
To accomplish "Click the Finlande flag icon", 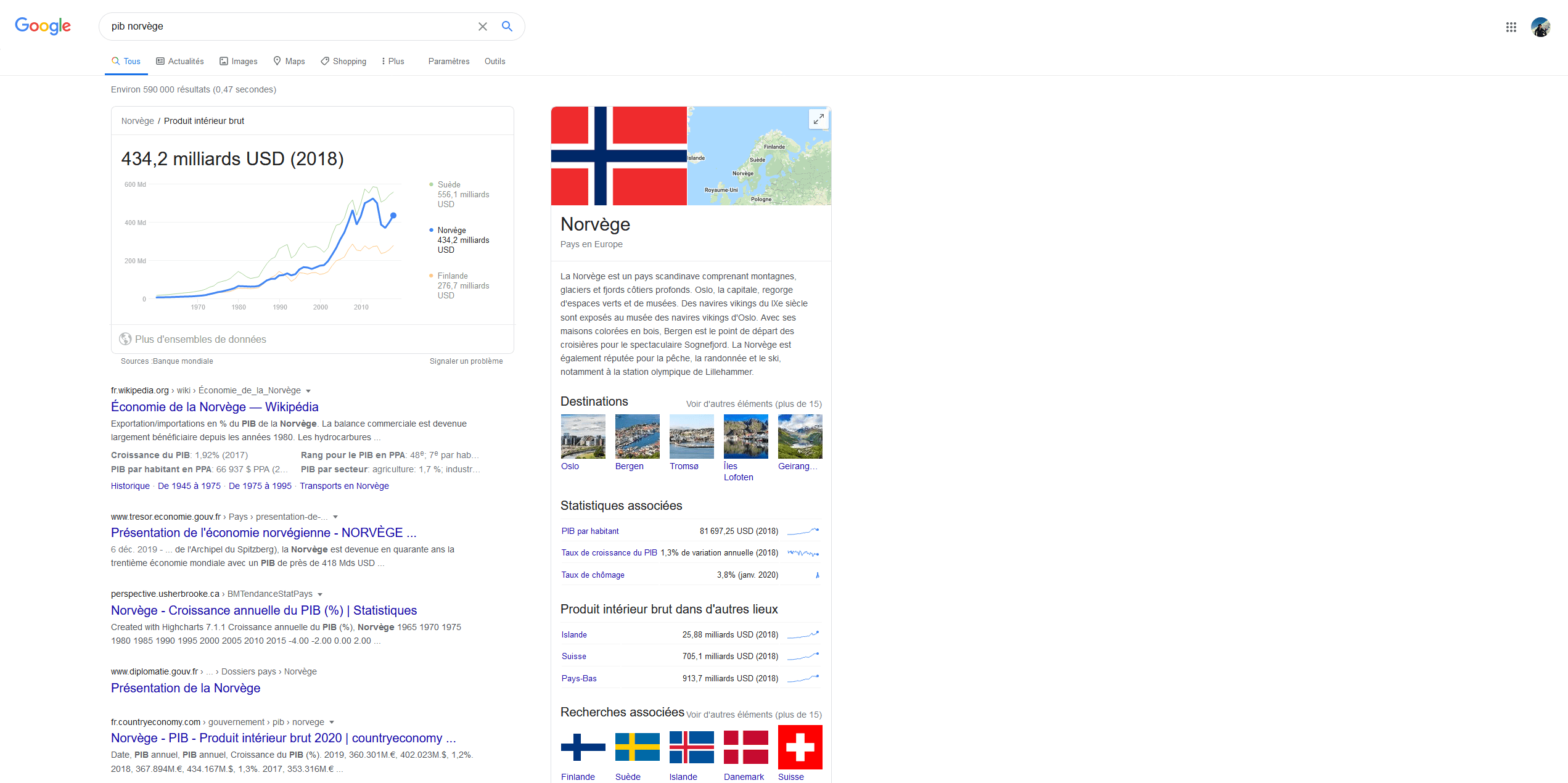I will (x=583, y=747).
